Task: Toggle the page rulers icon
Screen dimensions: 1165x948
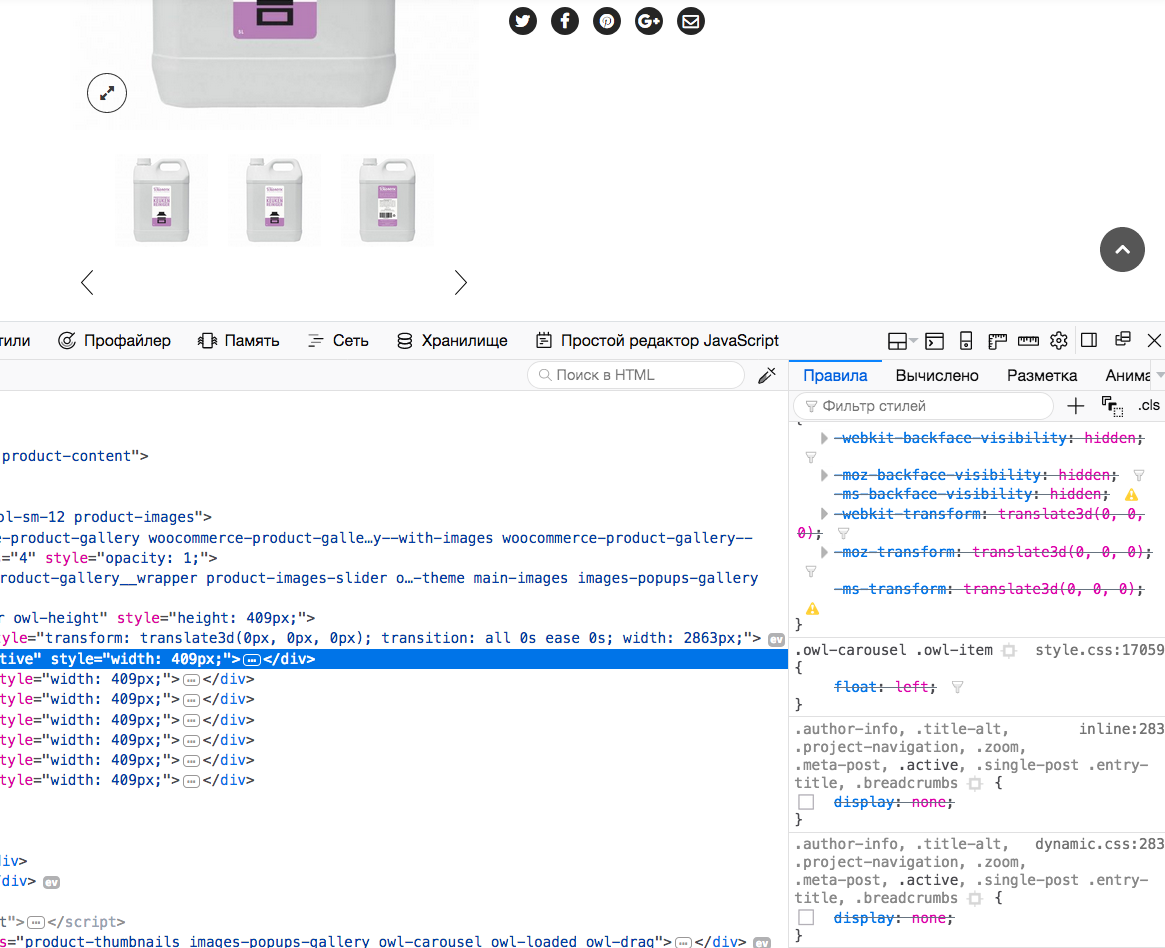Action: (x=997, y=341)
